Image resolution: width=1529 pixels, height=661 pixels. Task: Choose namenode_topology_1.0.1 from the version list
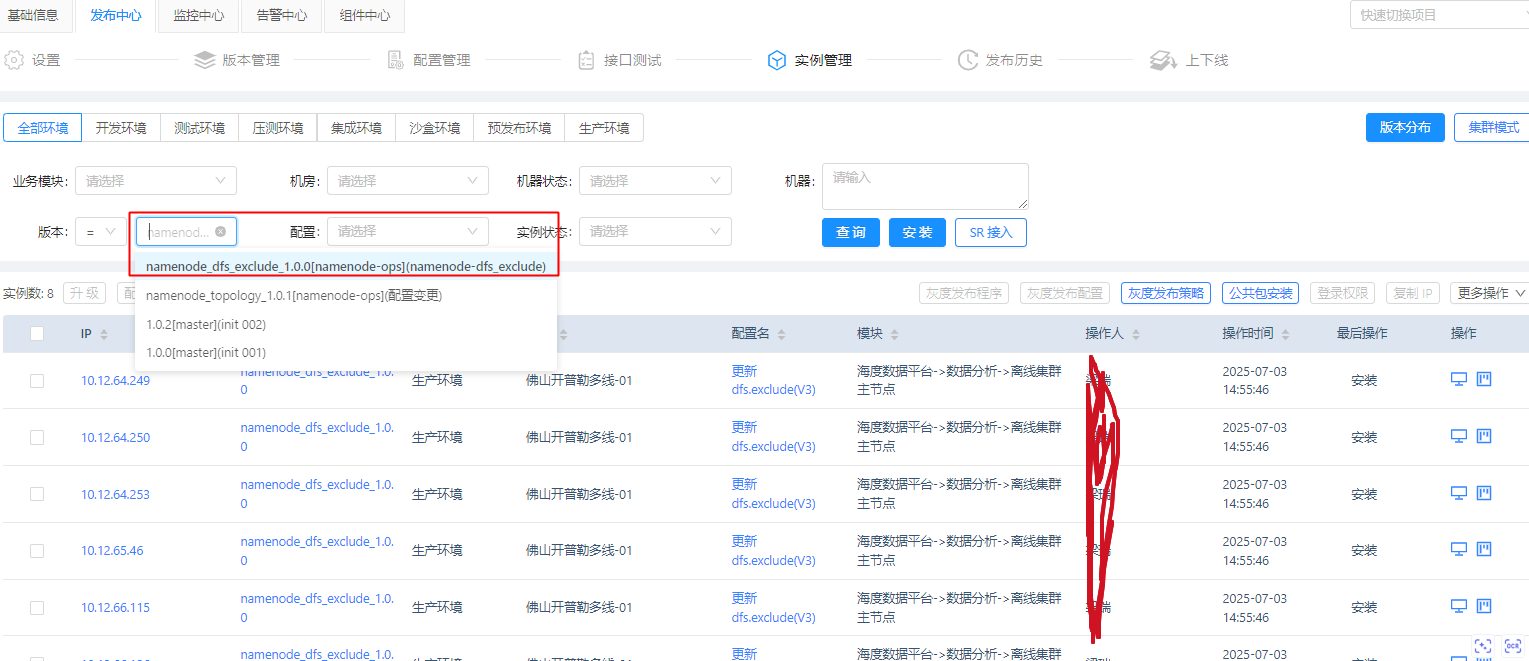tap(294, 296)
